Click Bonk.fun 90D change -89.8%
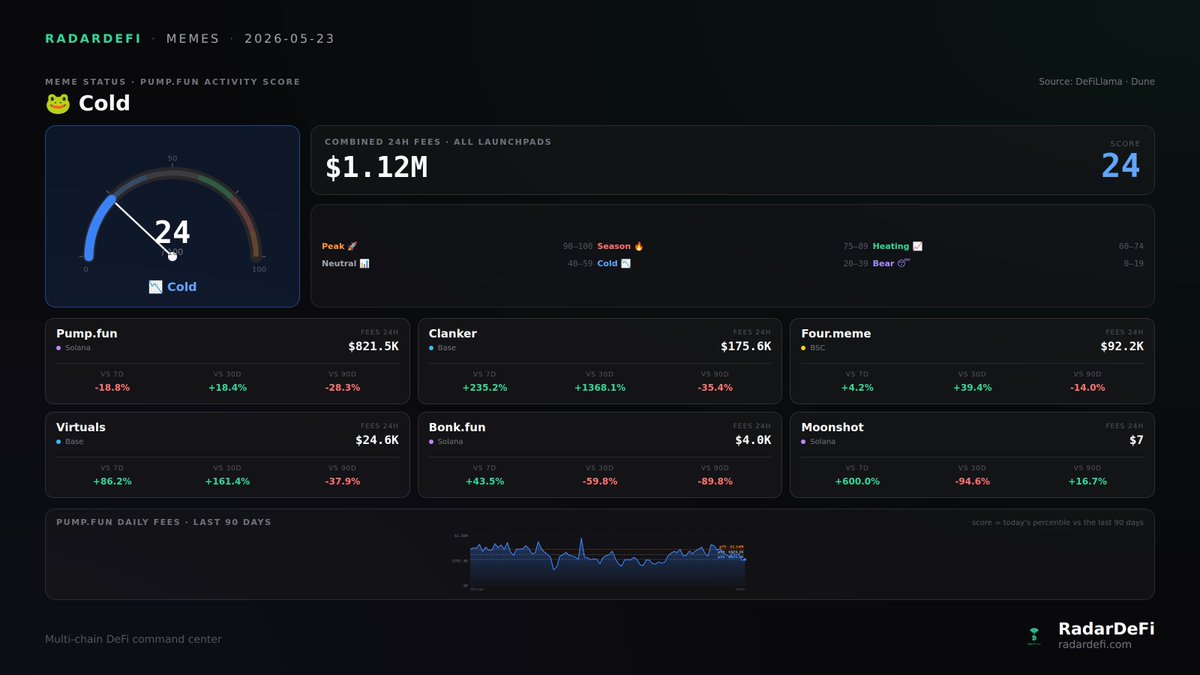 [715, 481]
